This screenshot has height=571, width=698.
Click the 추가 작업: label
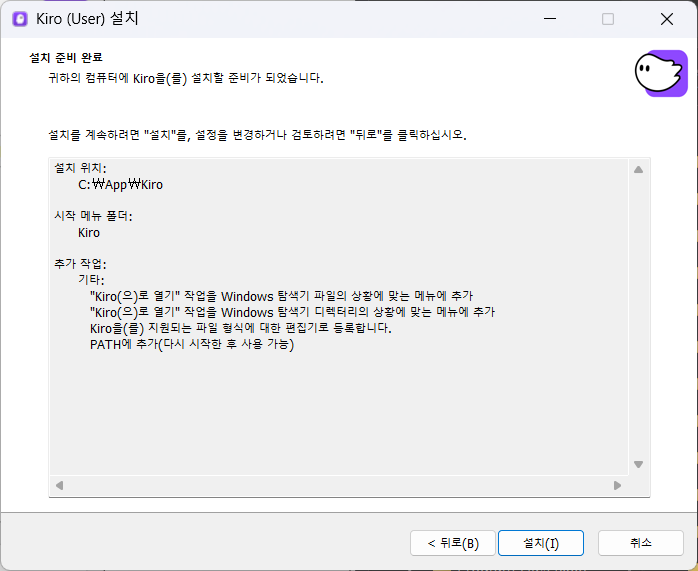point(81,264)
